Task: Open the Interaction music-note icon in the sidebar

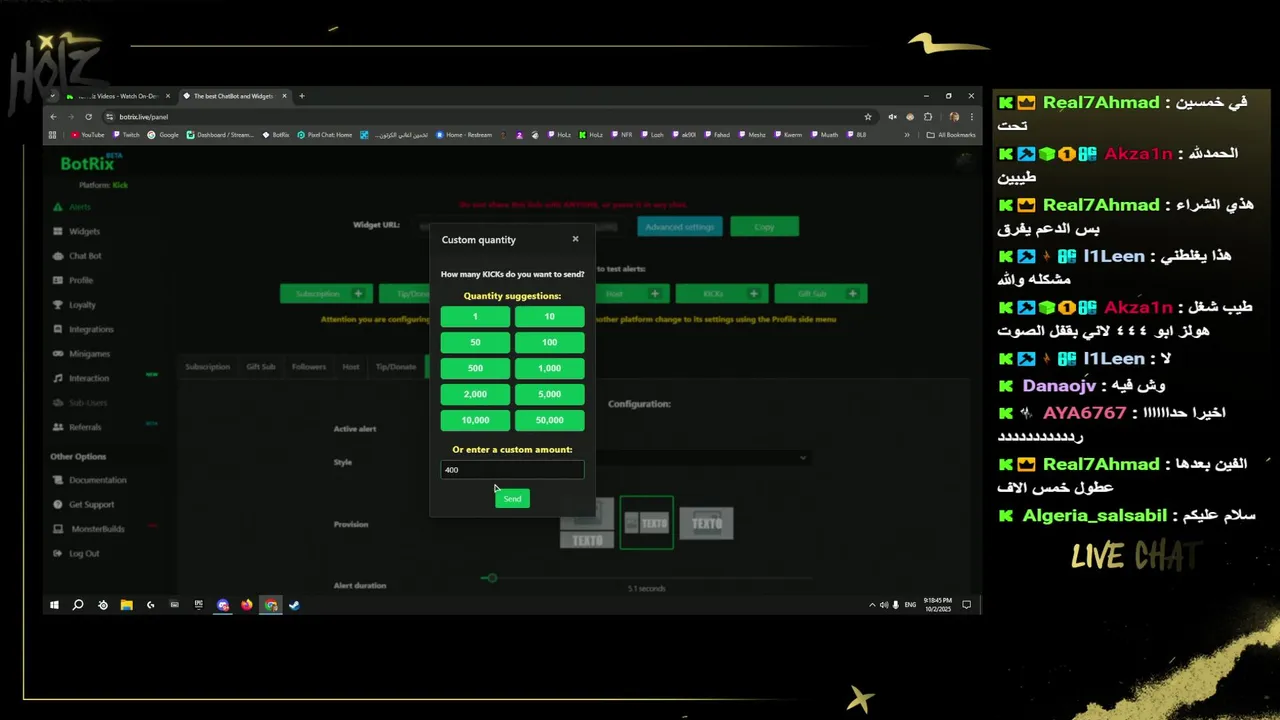Action: 57,378
